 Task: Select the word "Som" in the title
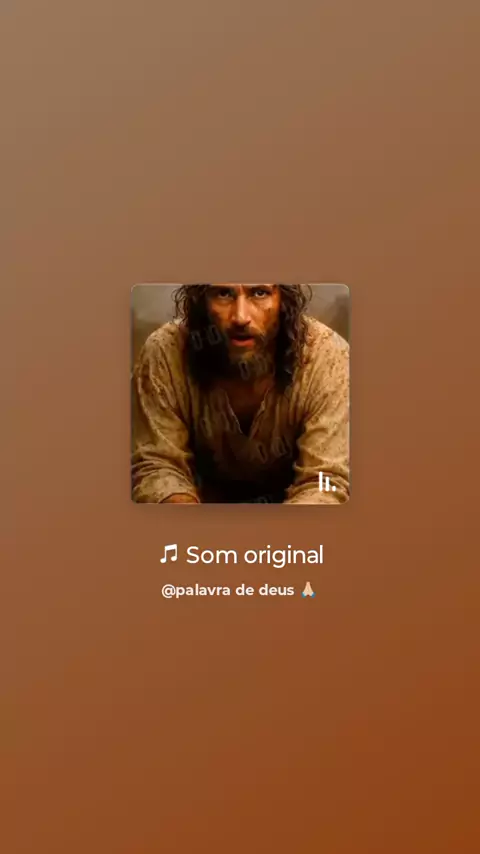[212, 555]
